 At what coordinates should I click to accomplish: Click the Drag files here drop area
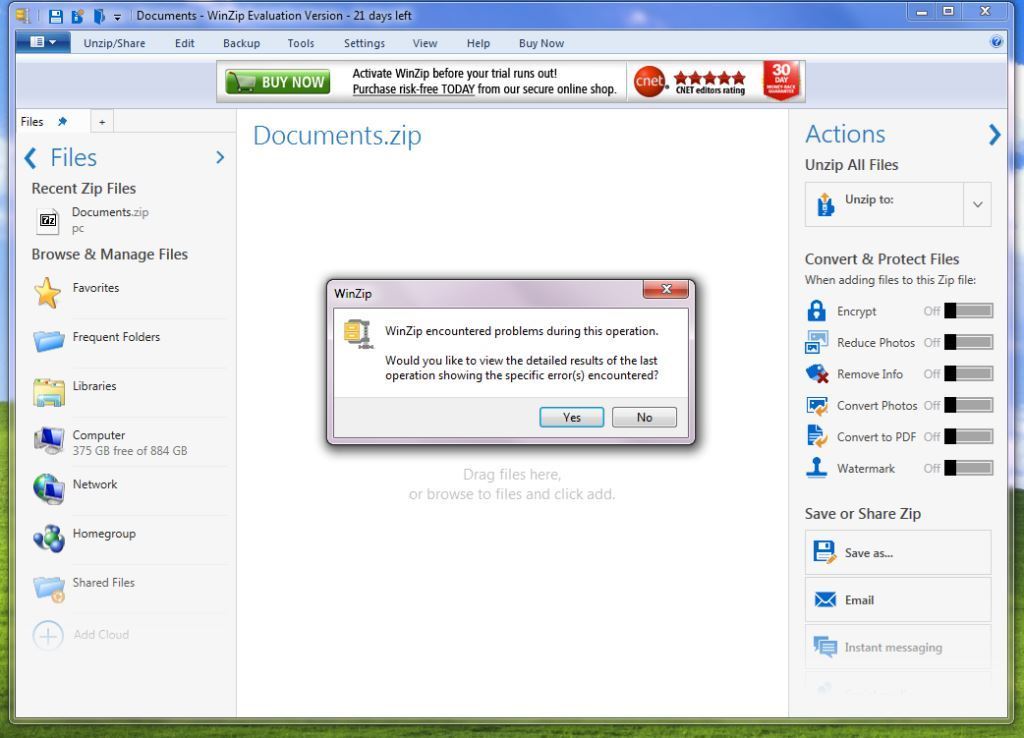pos(512,484)
